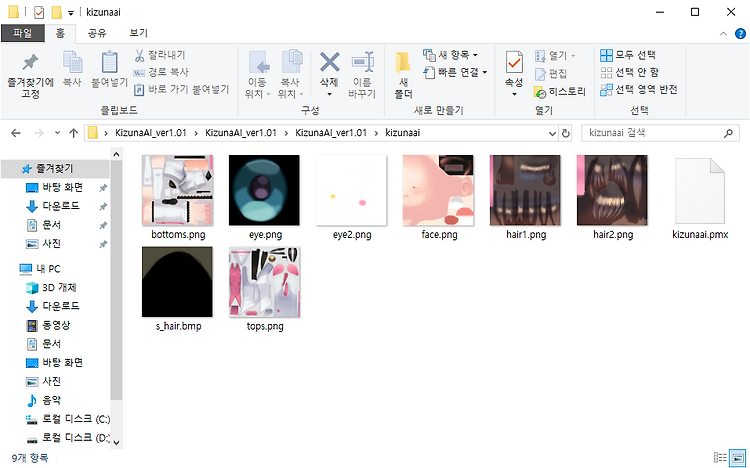Select This PC (내 PC) in sidebar
This screenshot has height=468, width=750.
click(48, 268)
